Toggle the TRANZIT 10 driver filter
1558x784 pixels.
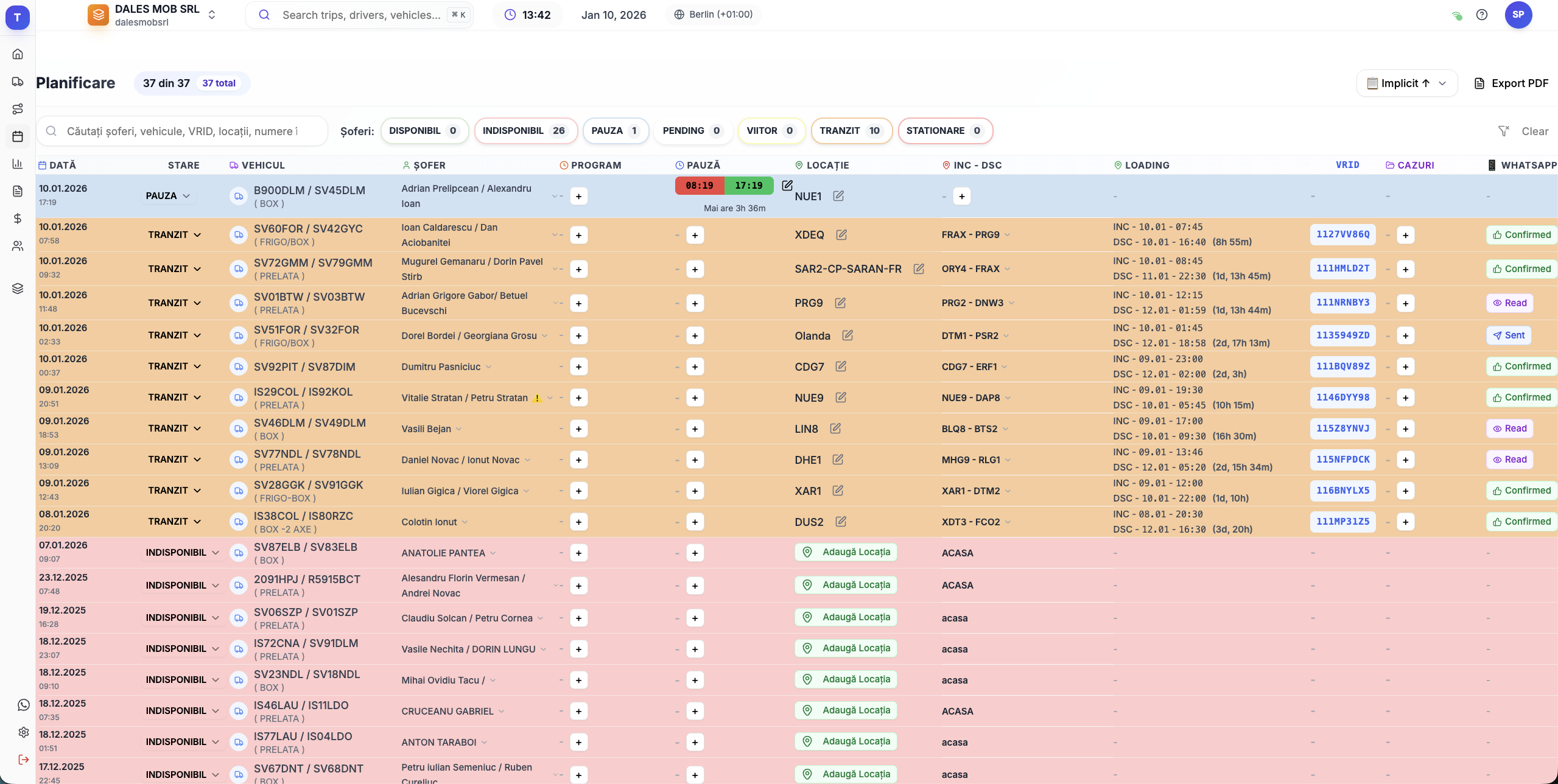[851, 131]
